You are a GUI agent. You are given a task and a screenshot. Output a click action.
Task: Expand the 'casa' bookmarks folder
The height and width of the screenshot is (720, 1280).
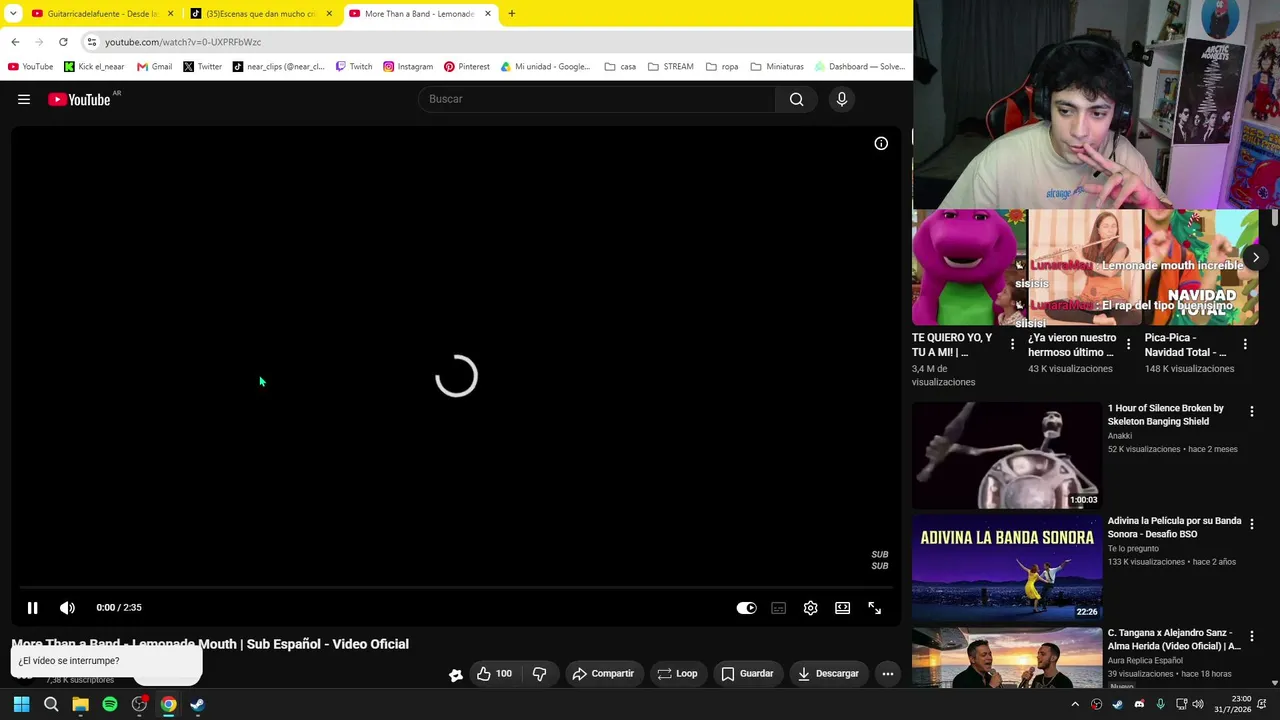coord(620,67)
